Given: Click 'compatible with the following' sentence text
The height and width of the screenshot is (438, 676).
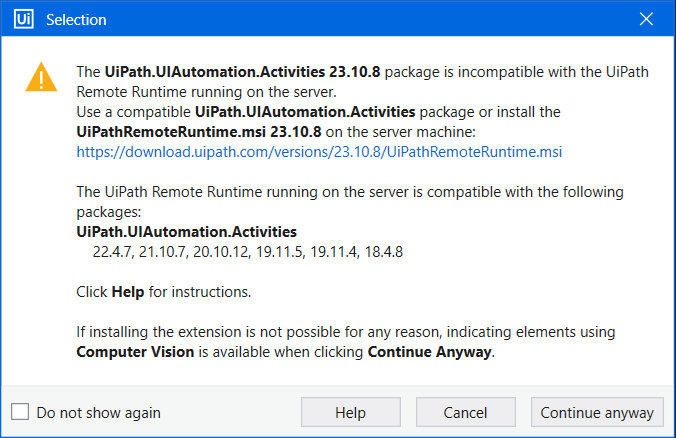Looking at the screenshot, I should tap(350, 192).
